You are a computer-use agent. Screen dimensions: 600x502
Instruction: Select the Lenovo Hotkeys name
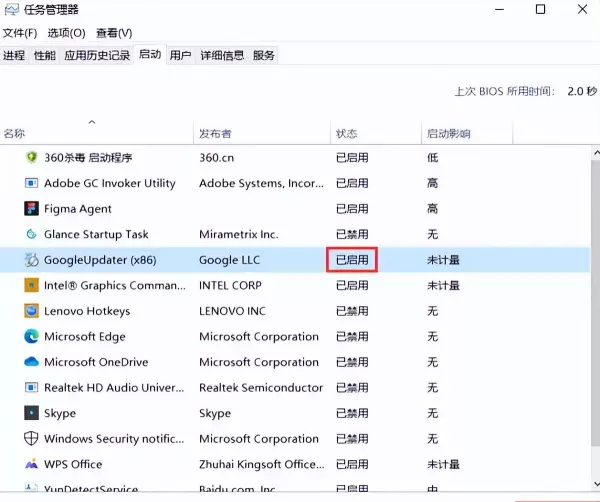87,311
